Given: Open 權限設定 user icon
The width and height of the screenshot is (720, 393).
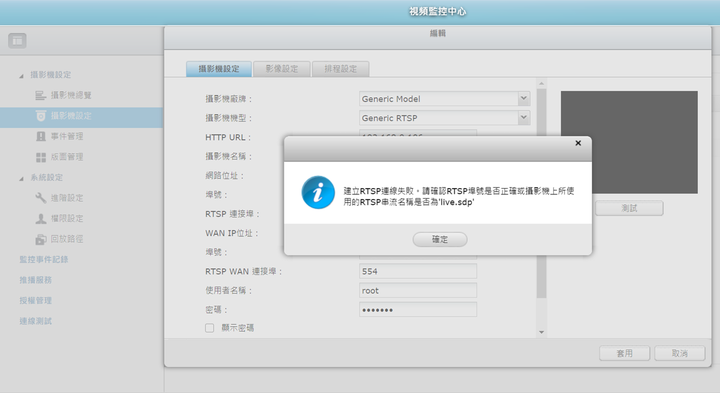Looking at the screenshot, I should pyautogui.click(x=41, y=219).
